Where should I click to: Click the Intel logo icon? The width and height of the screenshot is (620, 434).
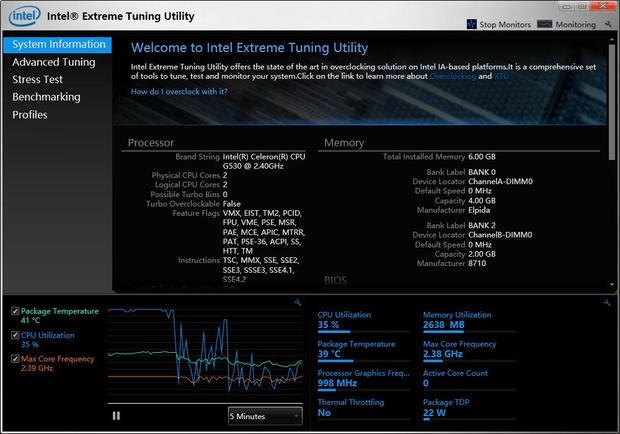[x=25, y=16]
